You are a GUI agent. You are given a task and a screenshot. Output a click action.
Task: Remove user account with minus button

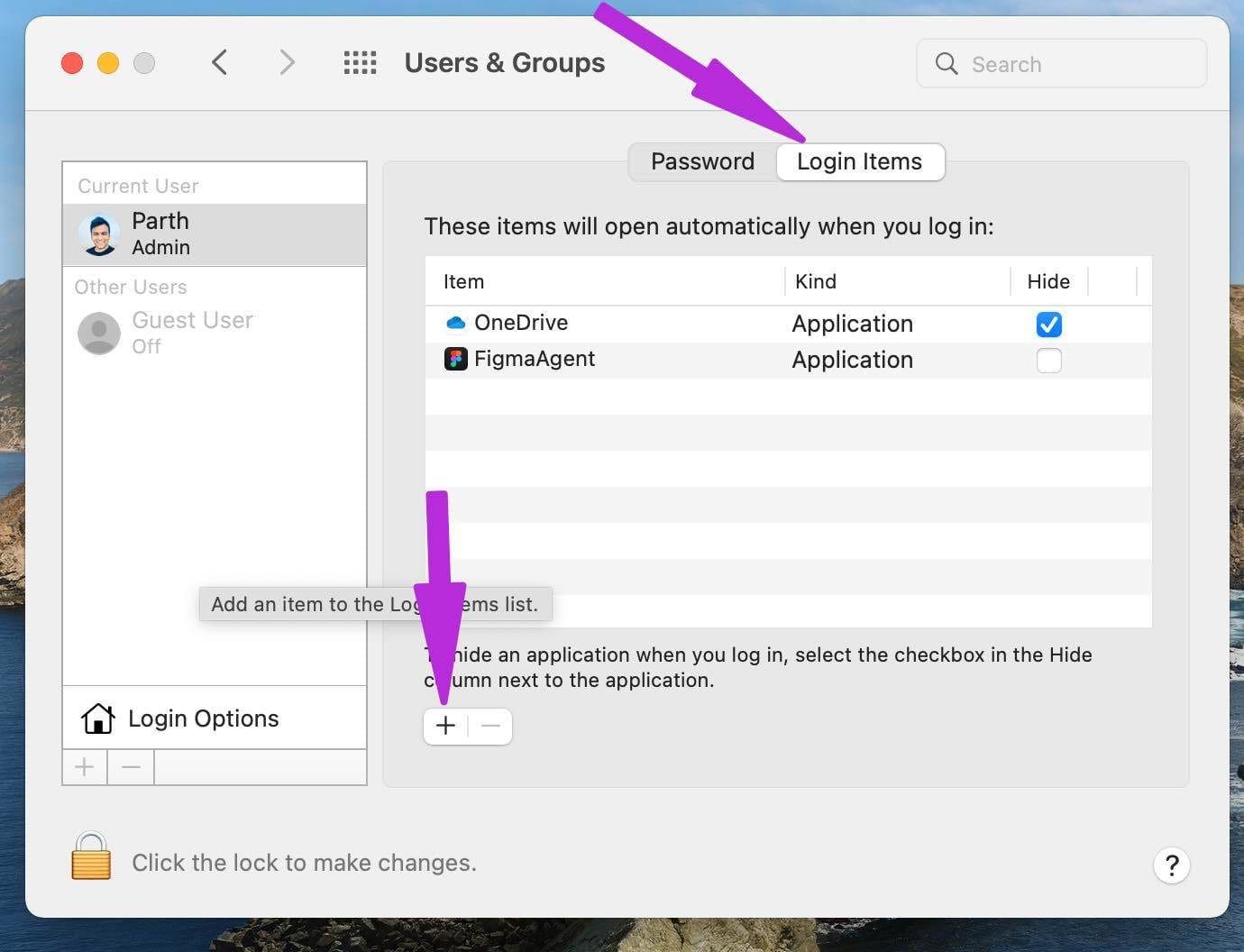tap(131, 767)
